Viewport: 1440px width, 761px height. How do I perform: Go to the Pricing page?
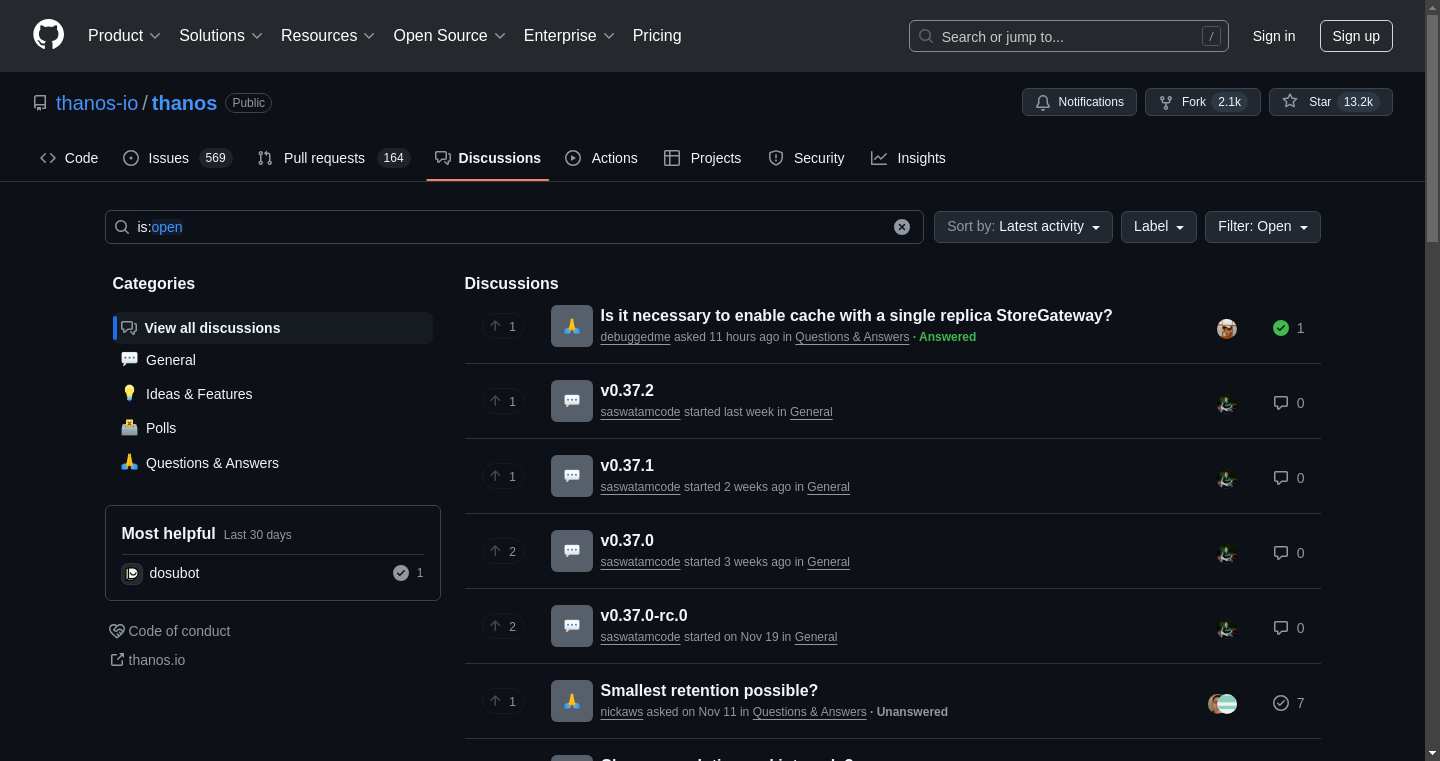click(x=657, y=36)
